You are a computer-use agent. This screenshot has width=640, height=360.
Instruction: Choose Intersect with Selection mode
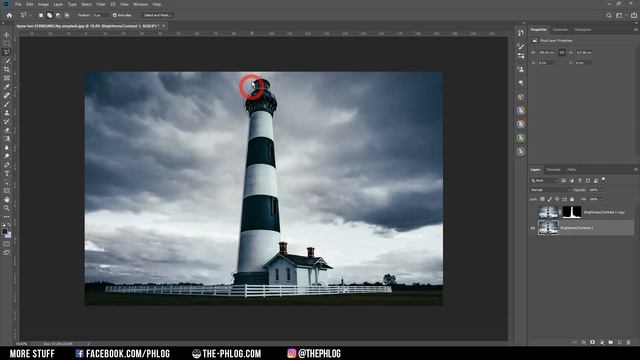(67, 15)
